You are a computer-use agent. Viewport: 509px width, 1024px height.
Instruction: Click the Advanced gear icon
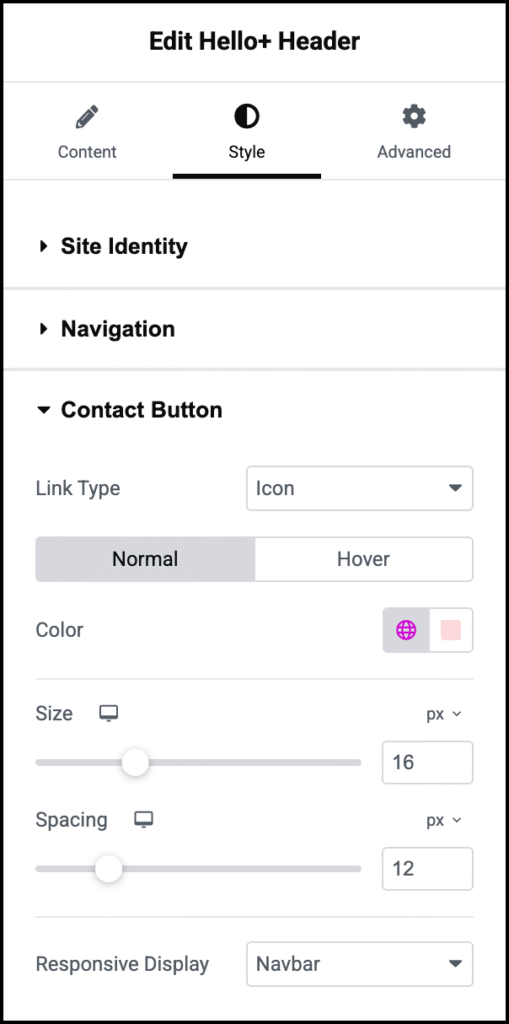click(x=414, y=117)
